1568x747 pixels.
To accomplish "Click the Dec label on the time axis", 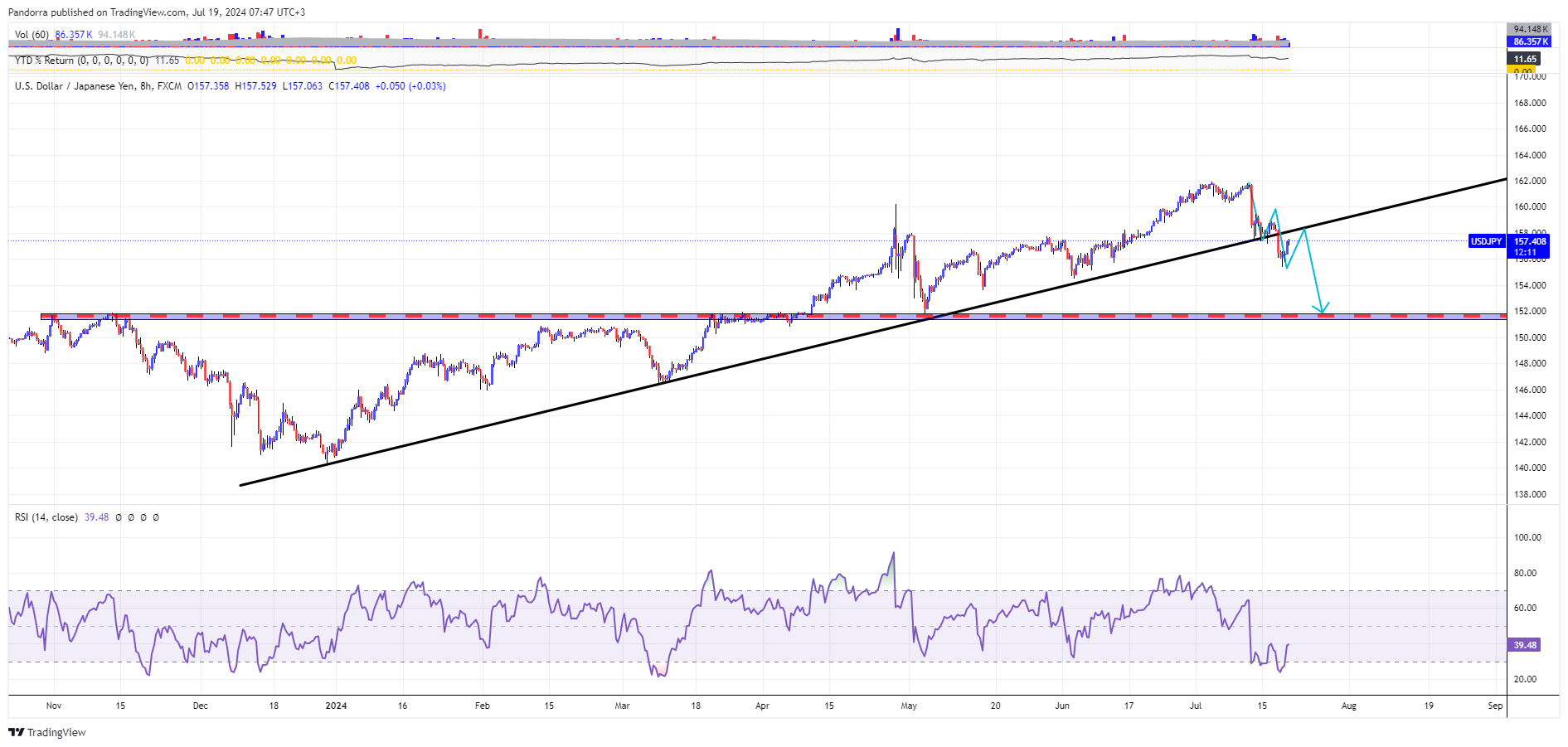I will [x=201, y=706].
